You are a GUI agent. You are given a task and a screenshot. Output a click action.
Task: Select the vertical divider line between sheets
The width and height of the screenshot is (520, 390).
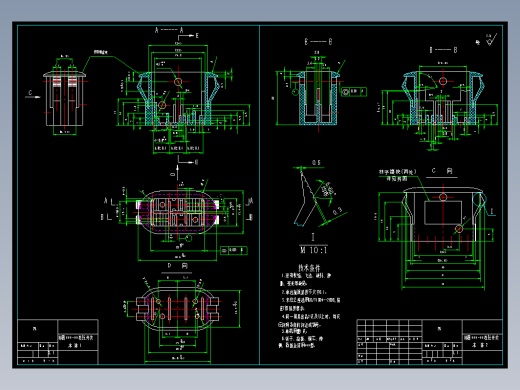[x=259, y=195]
